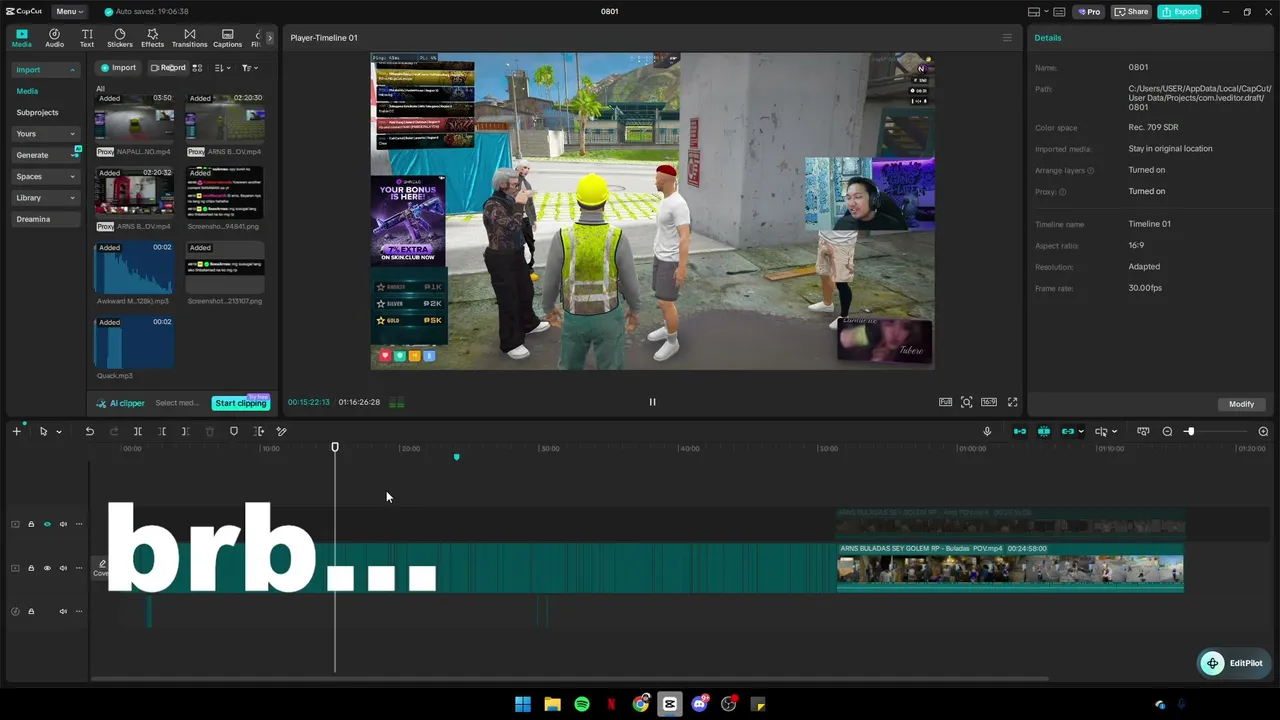Switch to the Transitions tab
The image size is (1280, 720).
click(189, 38)
